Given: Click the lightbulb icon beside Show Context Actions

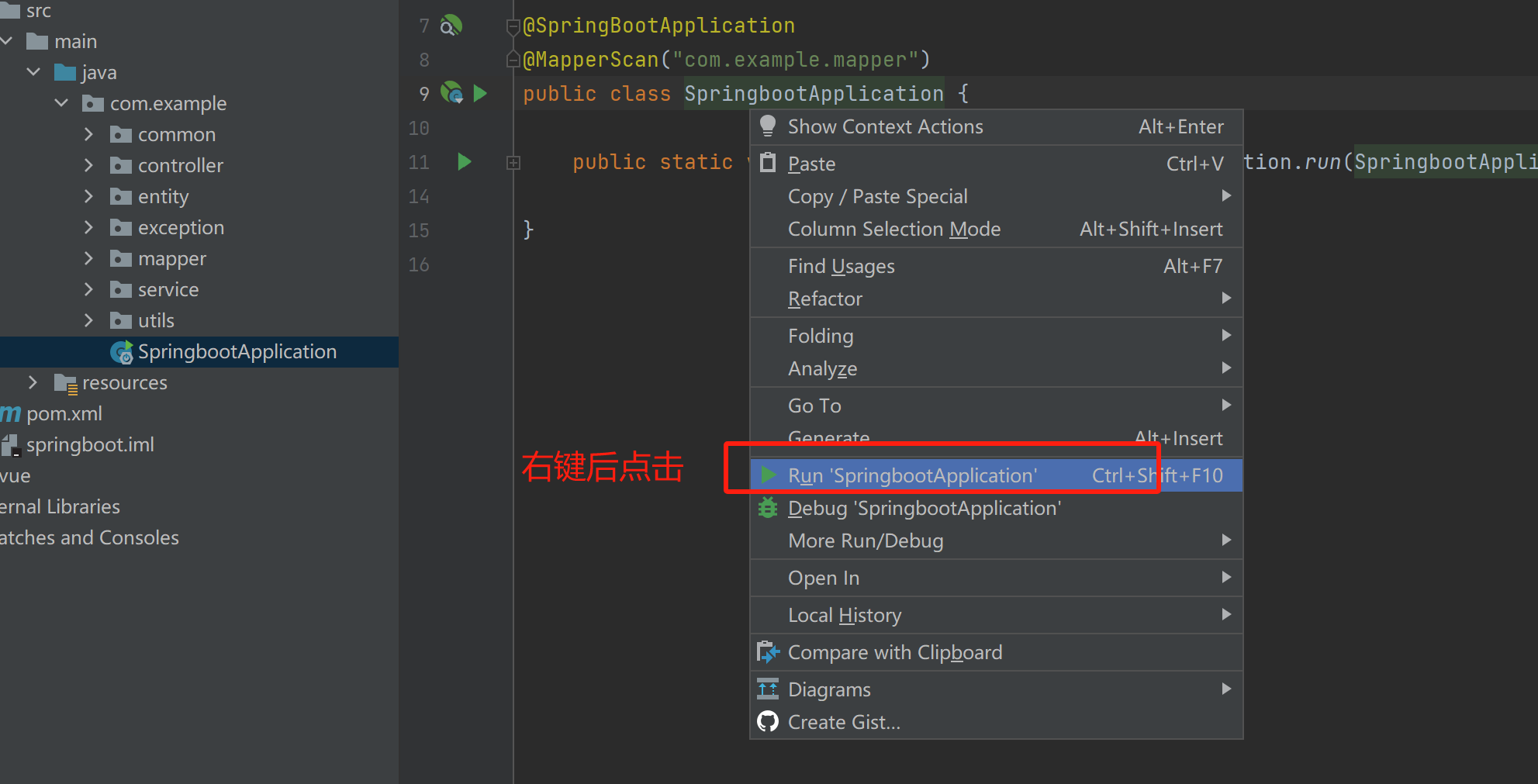Looking at the screenshot, I should point(768,126).
